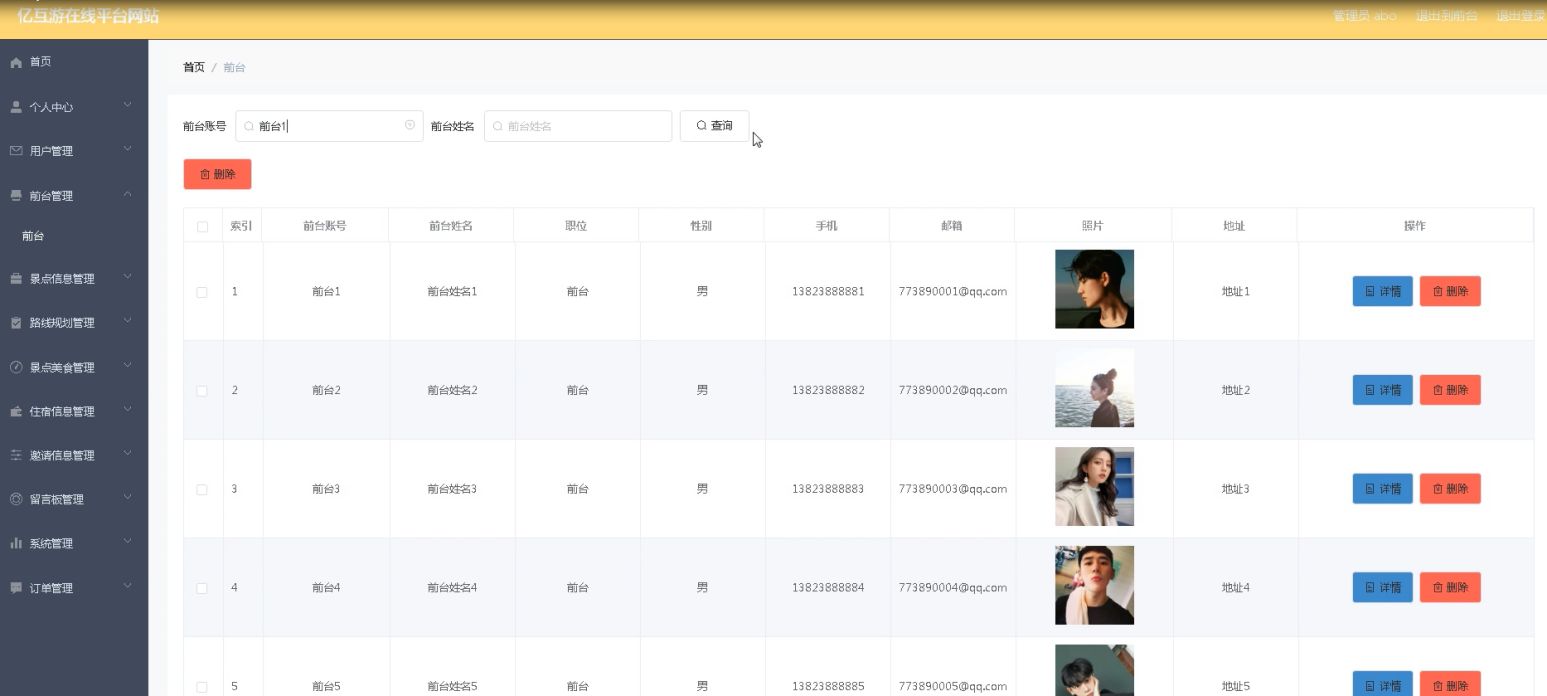
Task: Check the box for row 前台1
Action: coord(202,292)
